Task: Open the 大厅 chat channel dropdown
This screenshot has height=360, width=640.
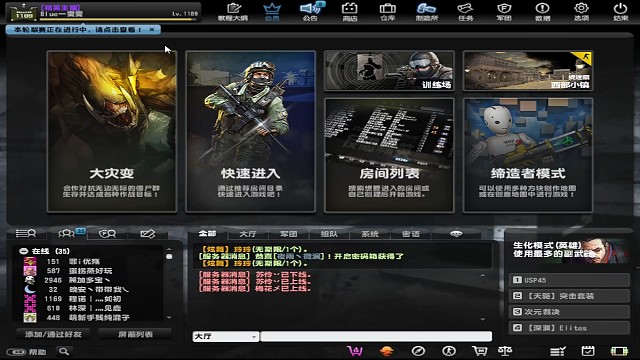Action: tap(225, 336)
